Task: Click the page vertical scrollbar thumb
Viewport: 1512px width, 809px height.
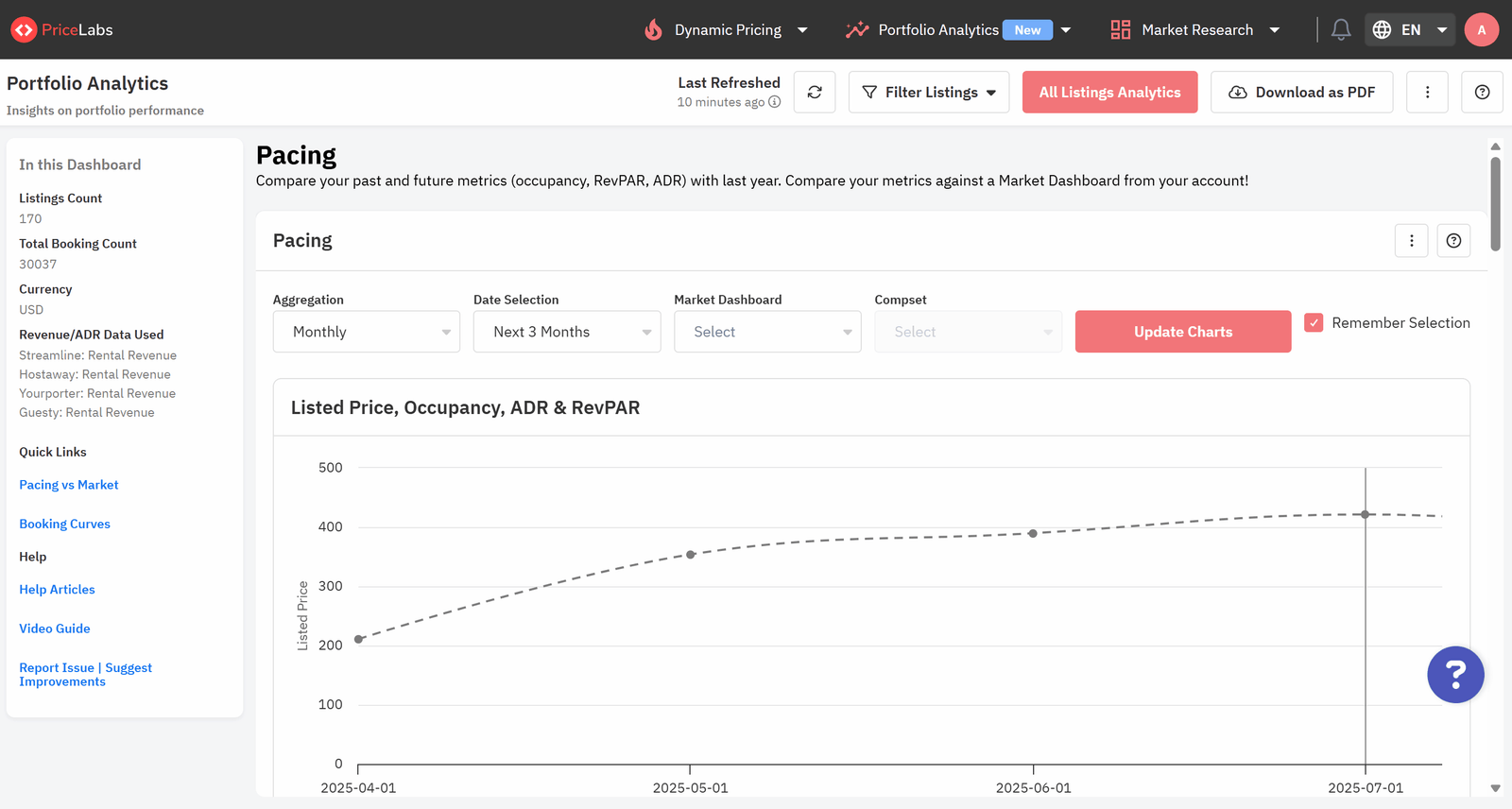Action: pyautogui.click(x=1495, y=204)
